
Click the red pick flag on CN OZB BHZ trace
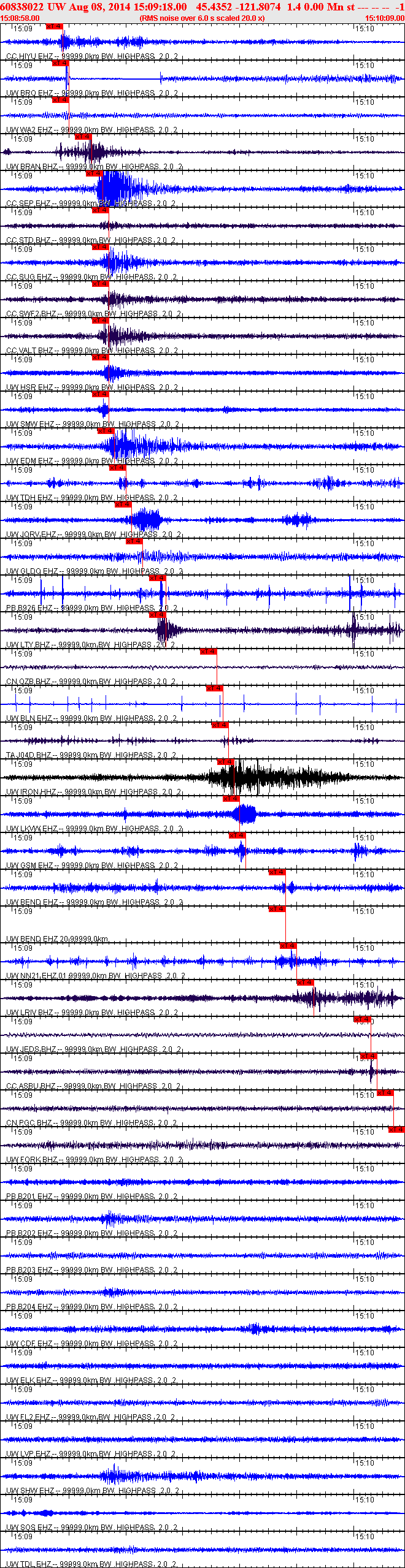pos(208,652)
